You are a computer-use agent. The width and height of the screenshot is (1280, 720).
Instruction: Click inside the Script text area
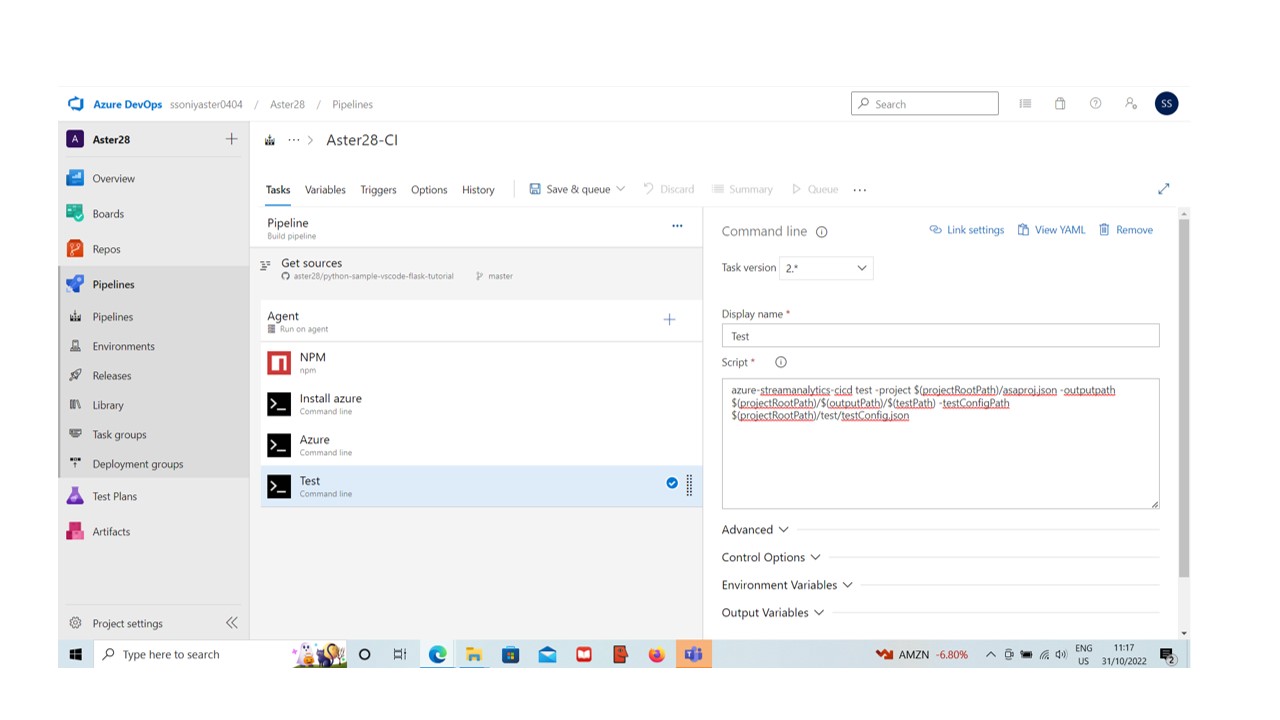tap(940, 444)
